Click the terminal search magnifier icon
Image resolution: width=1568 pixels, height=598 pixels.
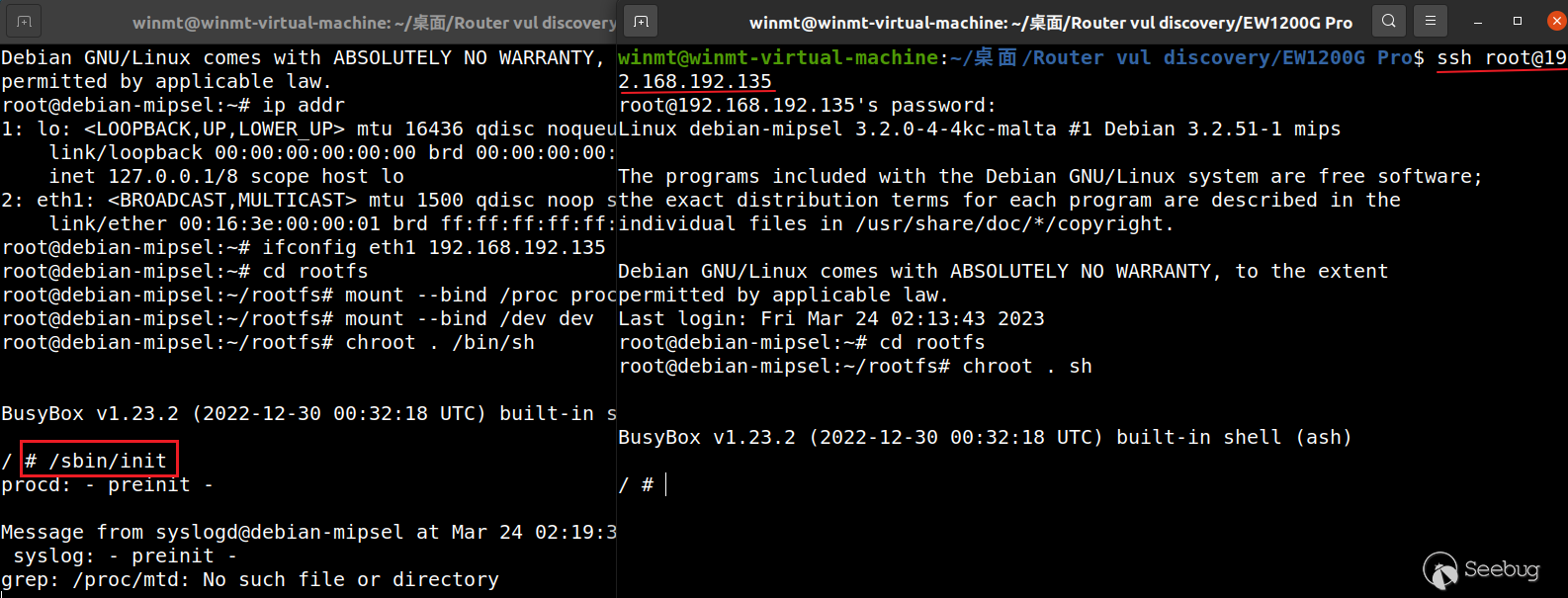pos(1389,21)
